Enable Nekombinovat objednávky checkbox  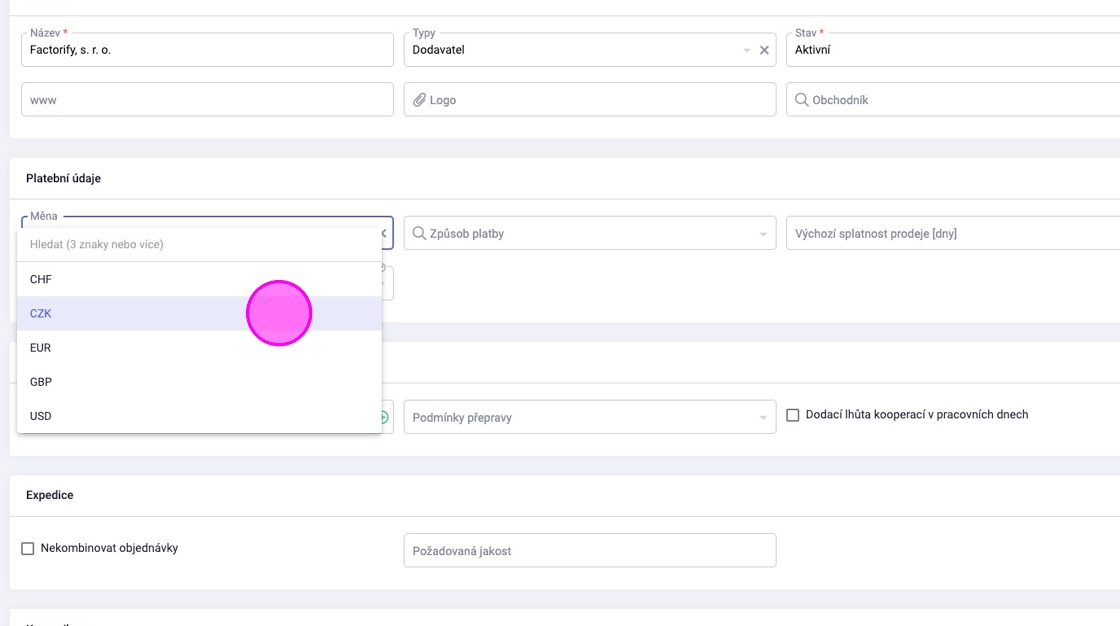(28, 549)
